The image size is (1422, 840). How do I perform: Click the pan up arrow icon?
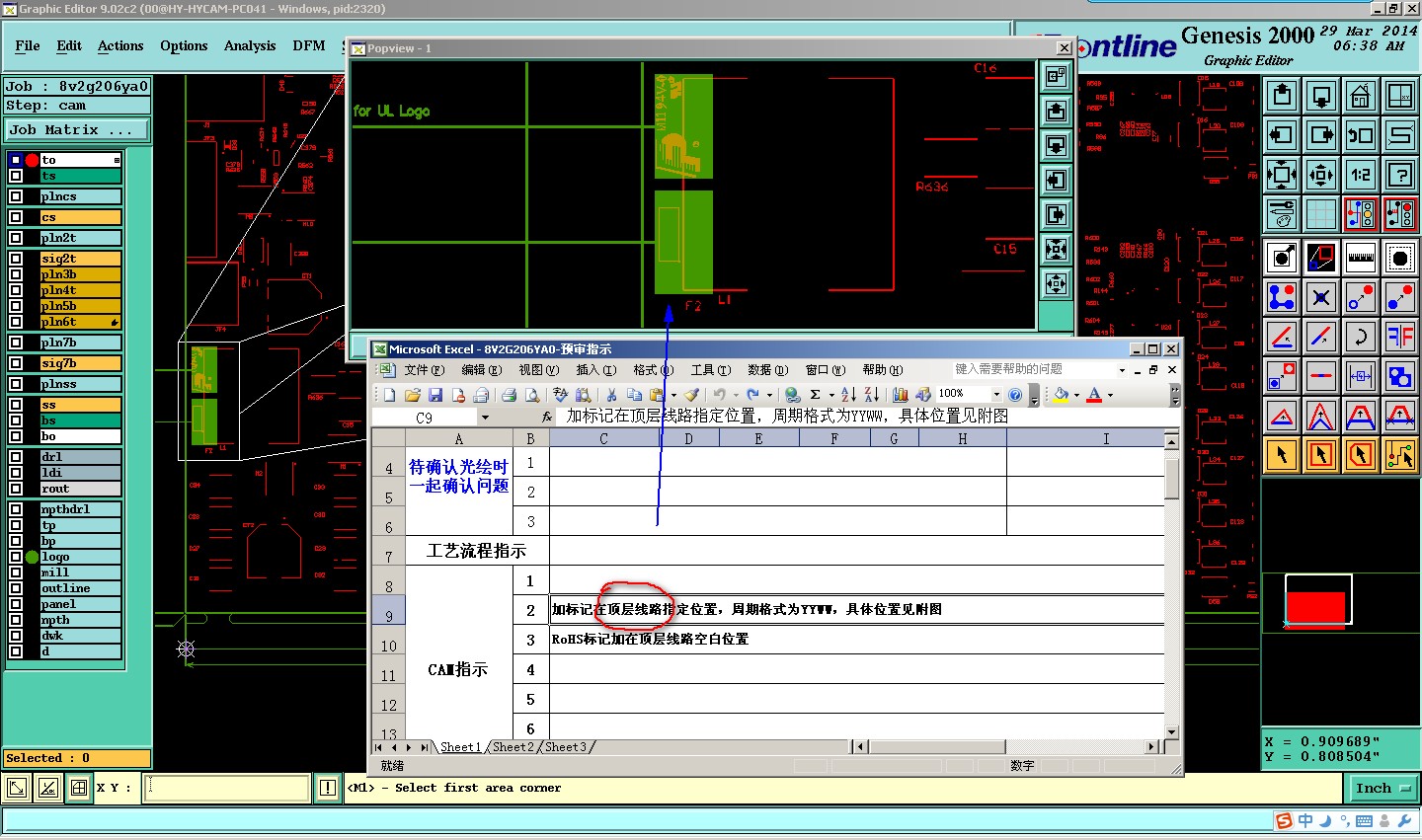pos(1281,96)
